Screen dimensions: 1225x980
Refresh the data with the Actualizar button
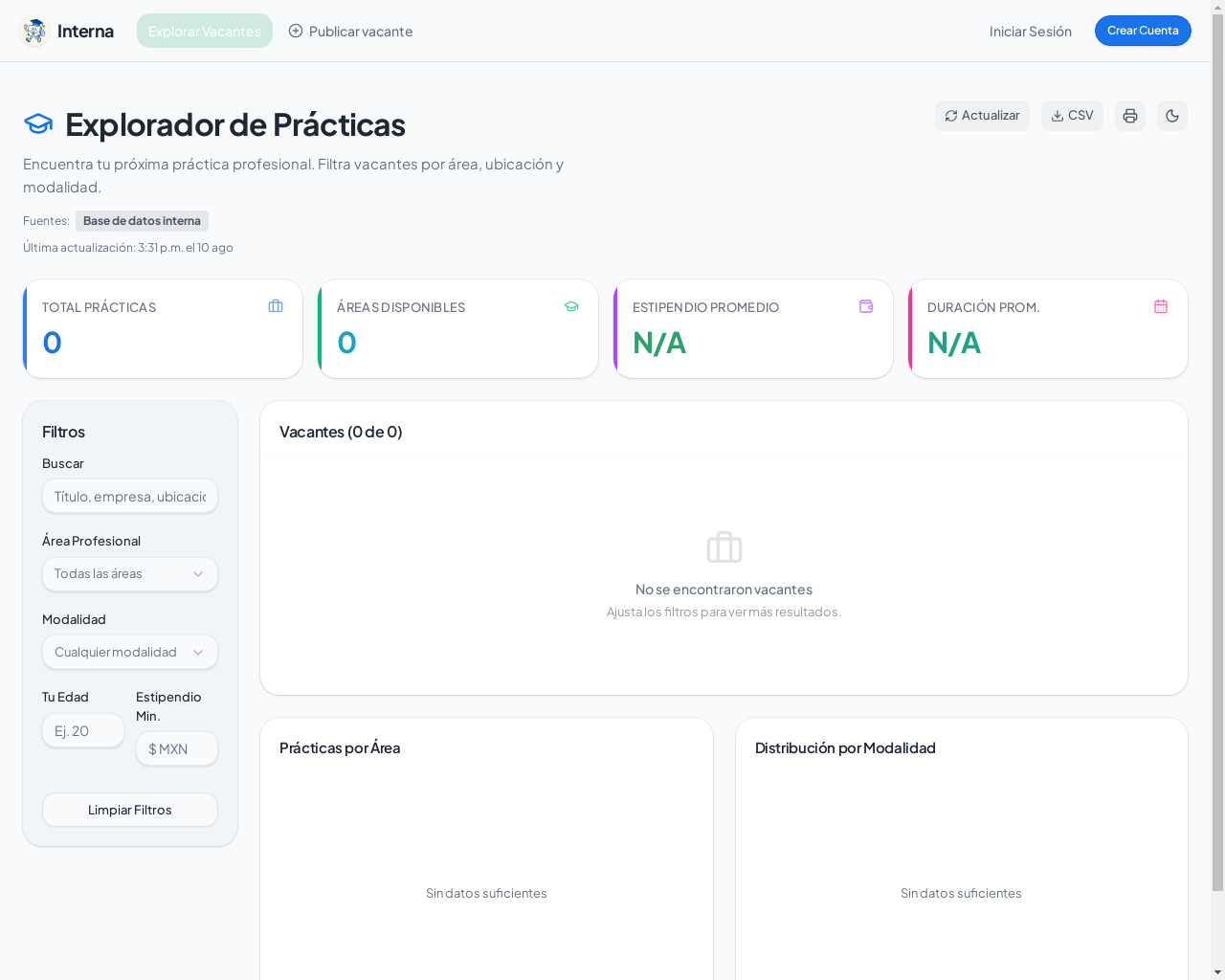(x=982, y=116)
